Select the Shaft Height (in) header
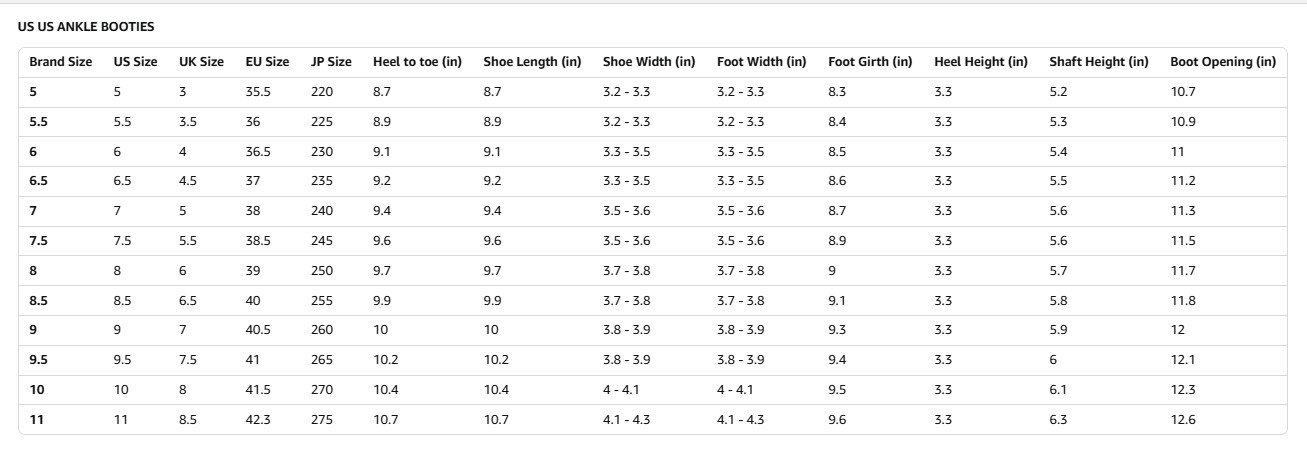1307x463 pixels. point(1099,62)
